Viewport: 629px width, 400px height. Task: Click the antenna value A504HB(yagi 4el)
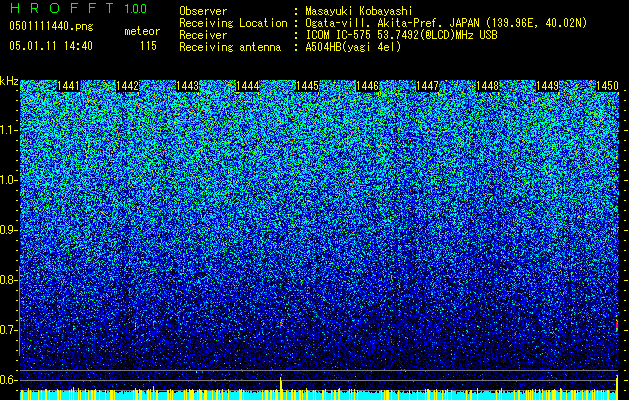[353, 47]
